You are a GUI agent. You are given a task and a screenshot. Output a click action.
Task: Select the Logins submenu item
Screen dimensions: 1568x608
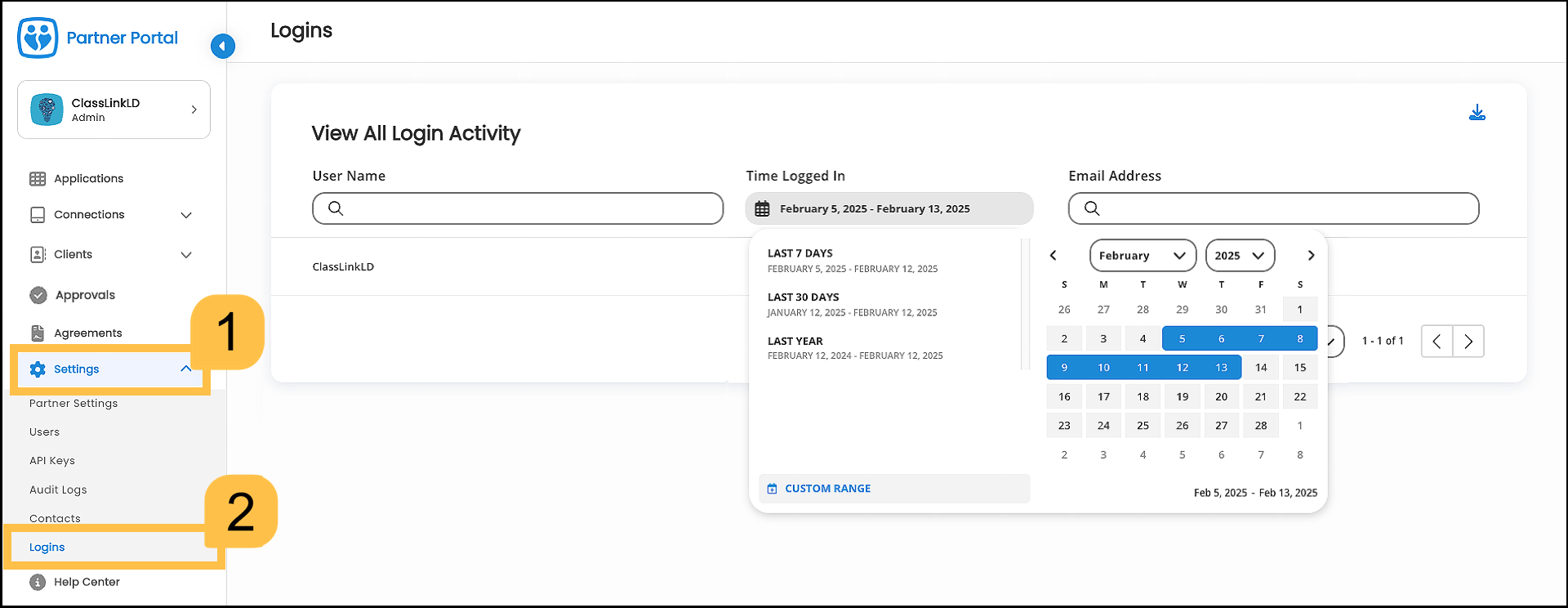[47, 548]
